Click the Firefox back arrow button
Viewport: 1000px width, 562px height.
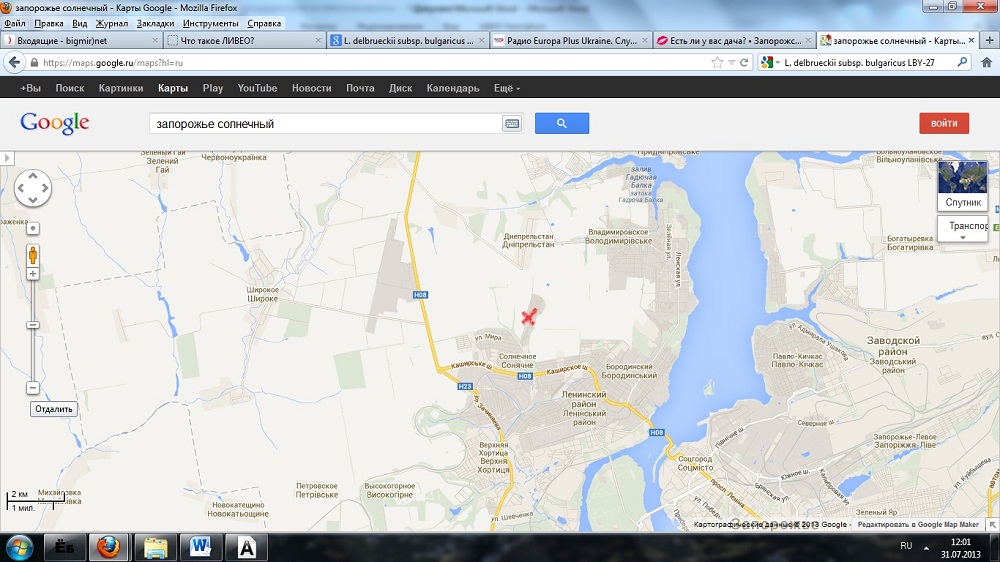pyautogui.click(x=14, y=63)
